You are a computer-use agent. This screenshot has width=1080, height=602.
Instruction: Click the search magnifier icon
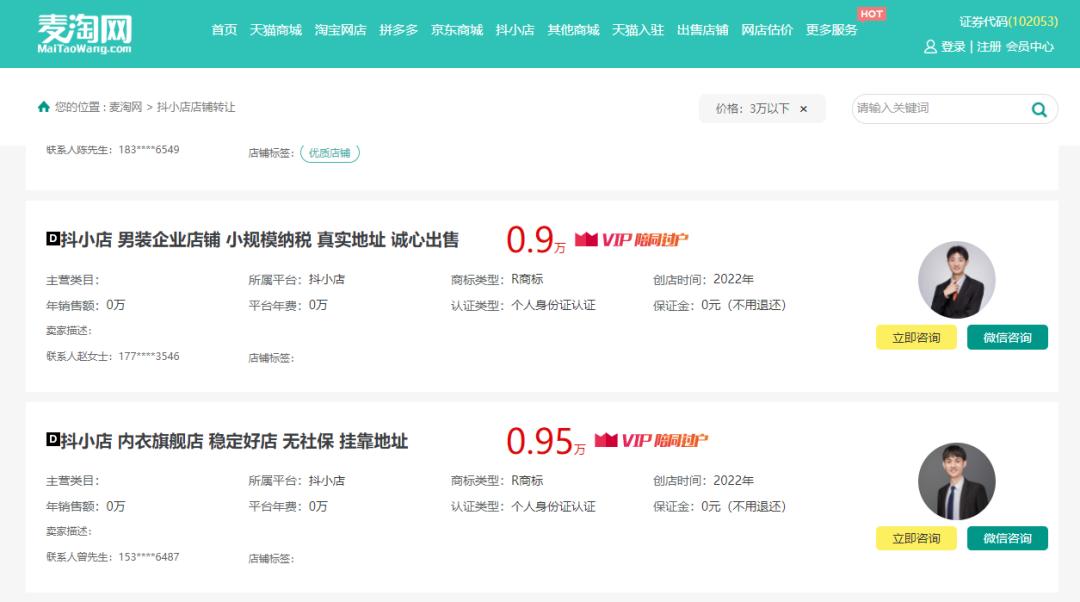[1039, 108]
